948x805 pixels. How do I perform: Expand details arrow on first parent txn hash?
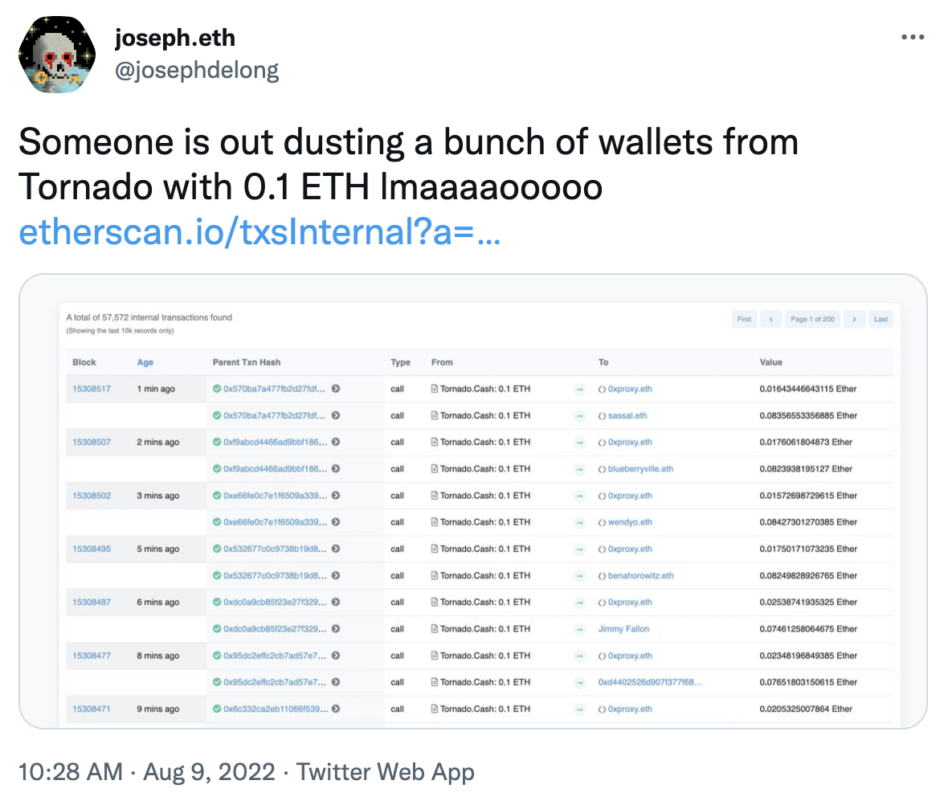coord(336,388)
